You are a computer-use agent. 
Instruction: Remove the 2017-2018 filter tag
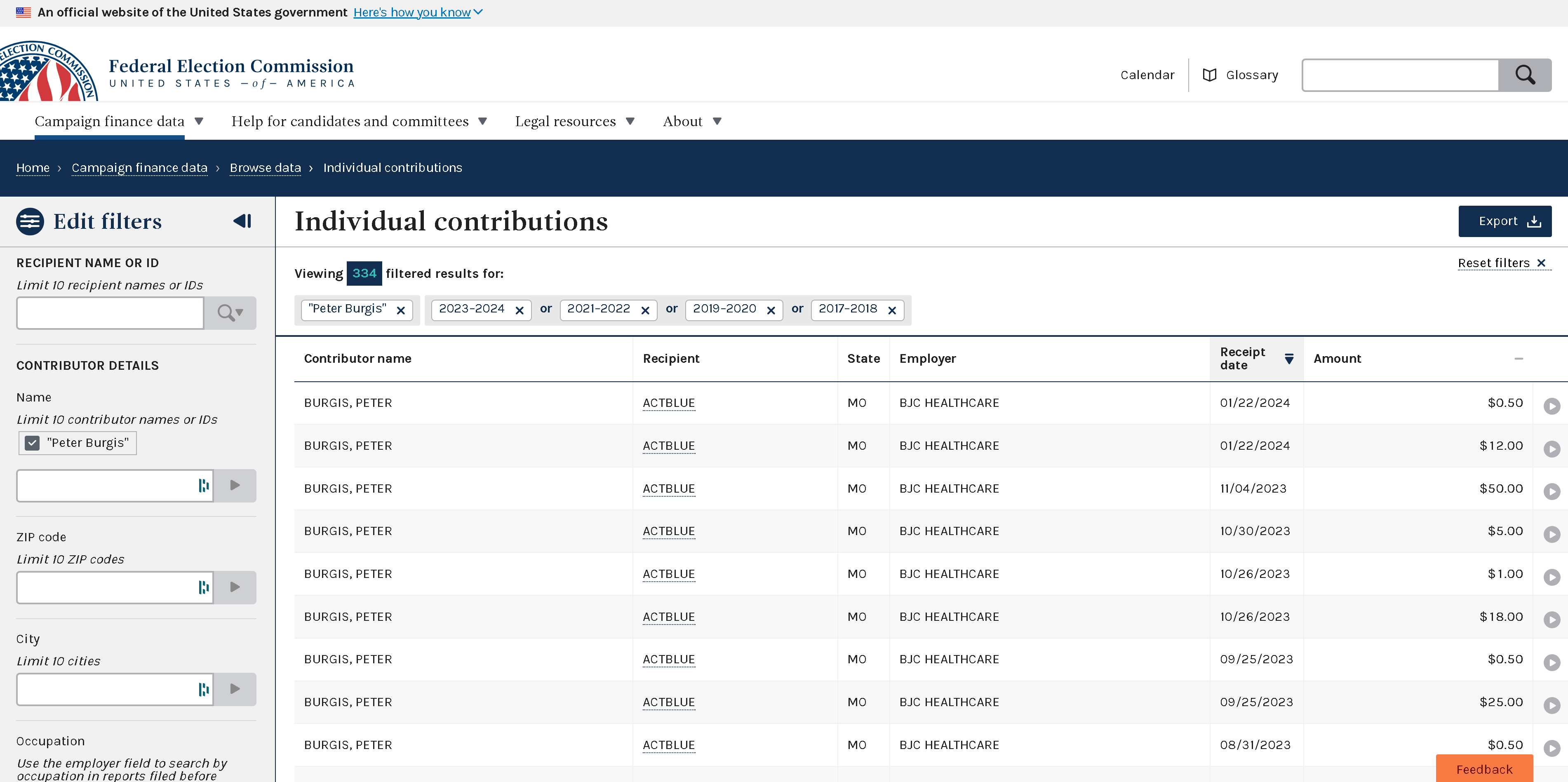(x=892, y=310)
